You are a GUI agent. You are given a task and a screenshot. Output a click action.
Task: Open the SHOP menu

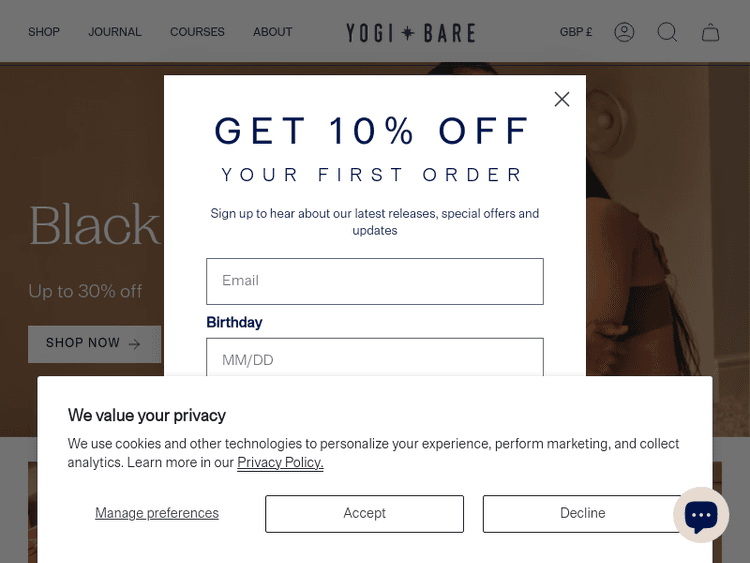[44, 32]
